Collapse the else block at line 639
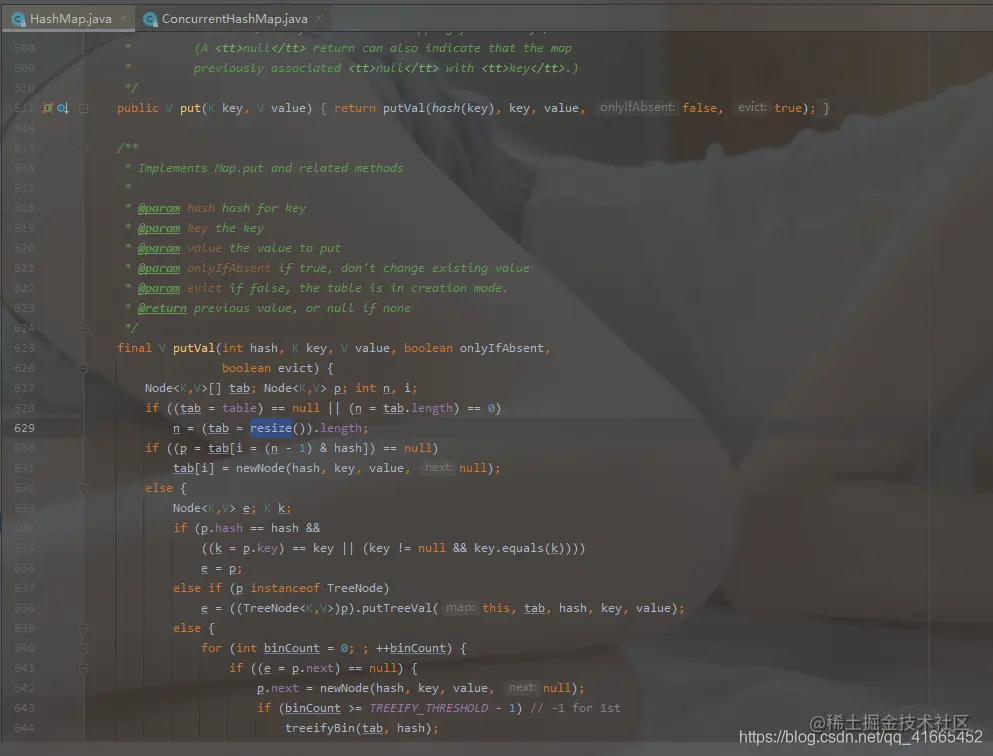Screen dimensions: 993x756 pos(84,628)
